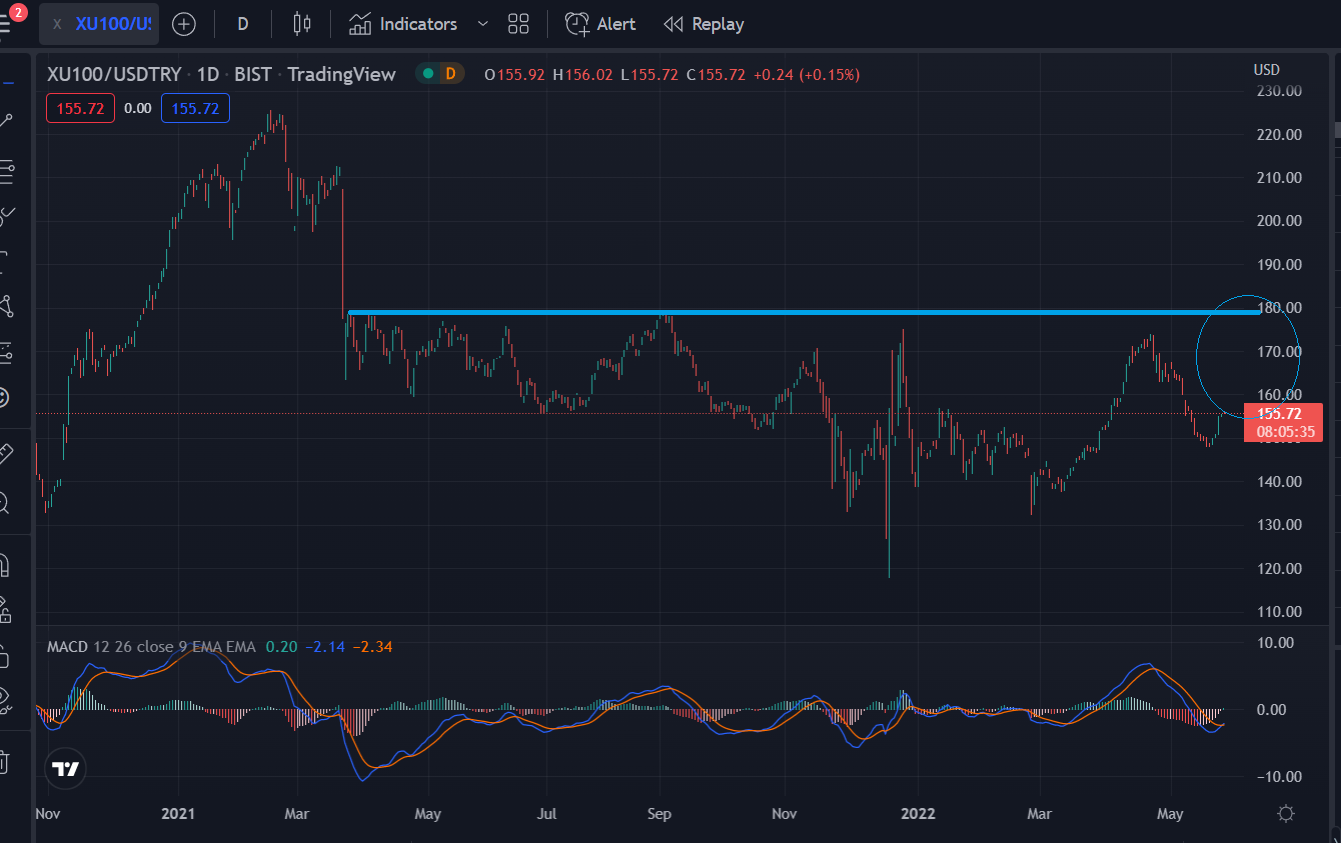The height and width of the screenshot is (843, 1341).
Task: Create a new Alert
Action: point(600,24)
